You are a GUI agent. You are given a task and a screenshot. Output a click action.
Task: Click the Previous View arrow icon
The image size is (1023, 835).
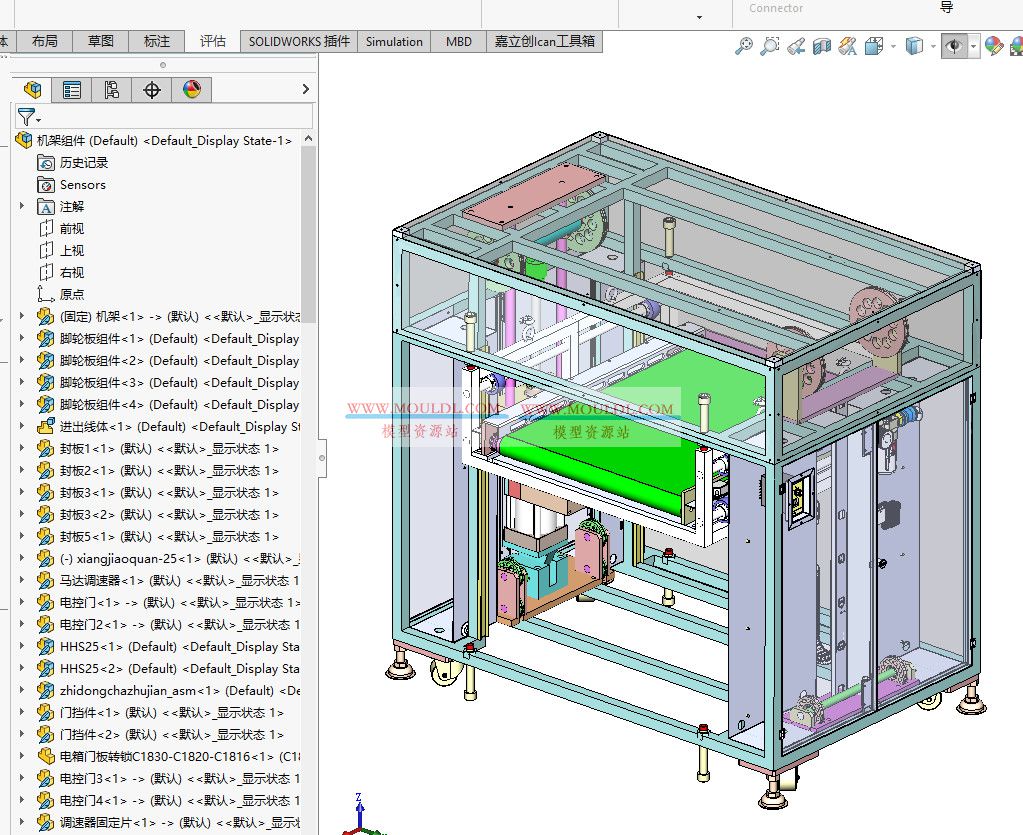pyautogui.click(x=796, y=46)
